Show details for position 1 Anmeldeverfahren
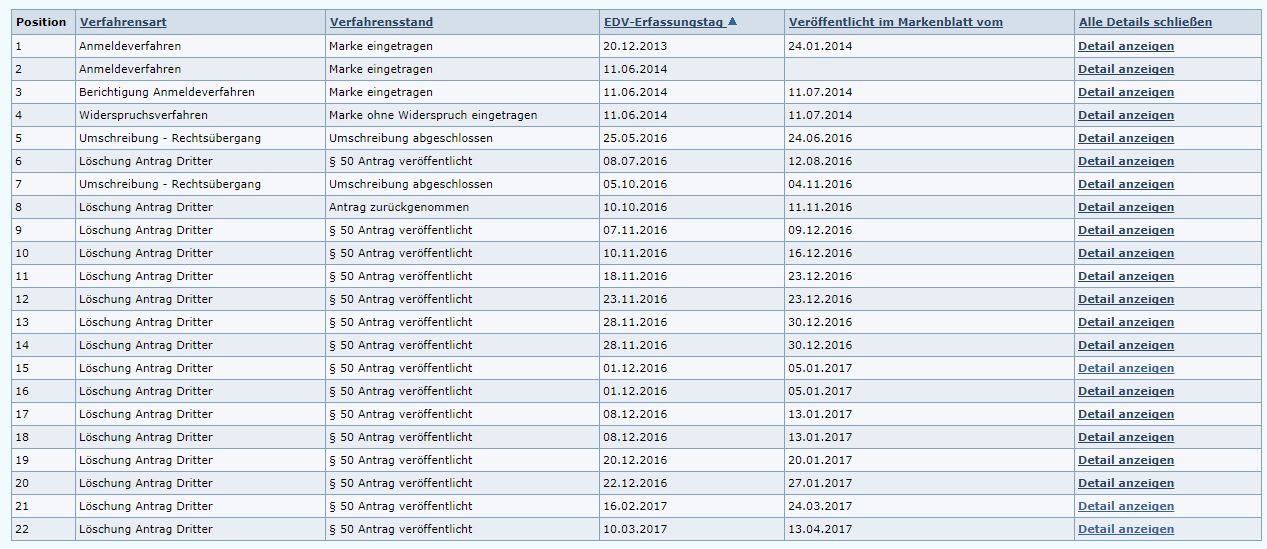The width and height of the screenshot is (1267, 549). point(1126,46)
